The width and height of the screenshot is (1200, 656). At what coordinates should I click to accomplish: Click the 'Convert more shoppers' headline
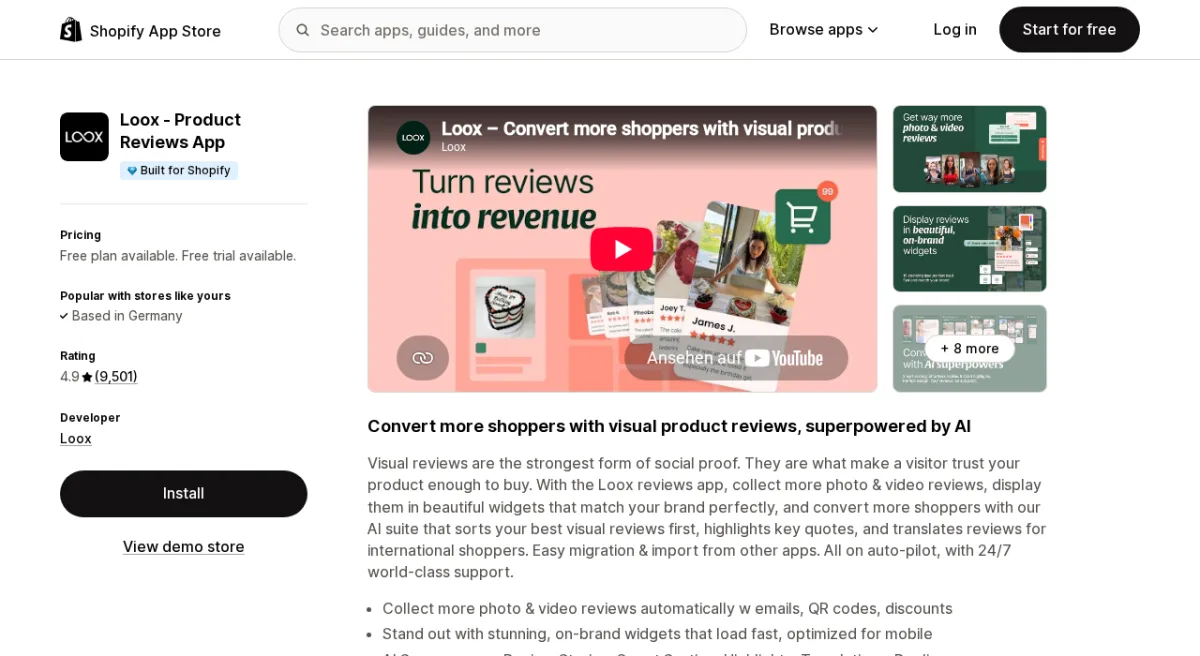(669, 426)
